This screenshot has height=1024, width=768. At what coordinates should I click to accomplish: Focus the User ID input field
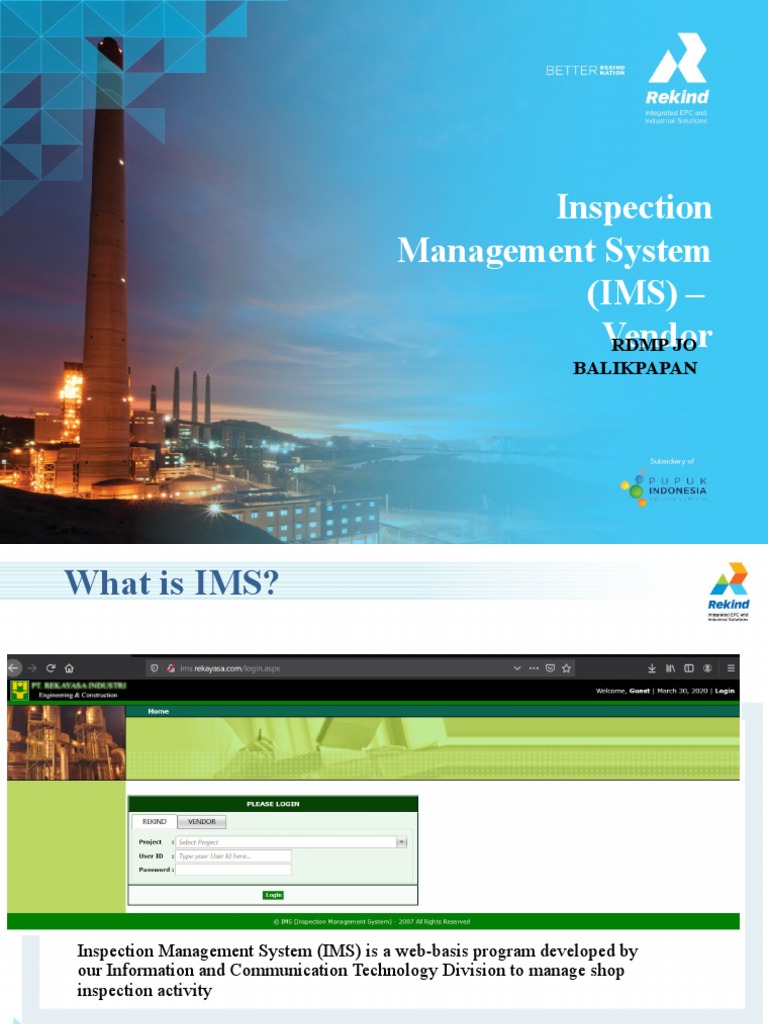pos(233,856)
